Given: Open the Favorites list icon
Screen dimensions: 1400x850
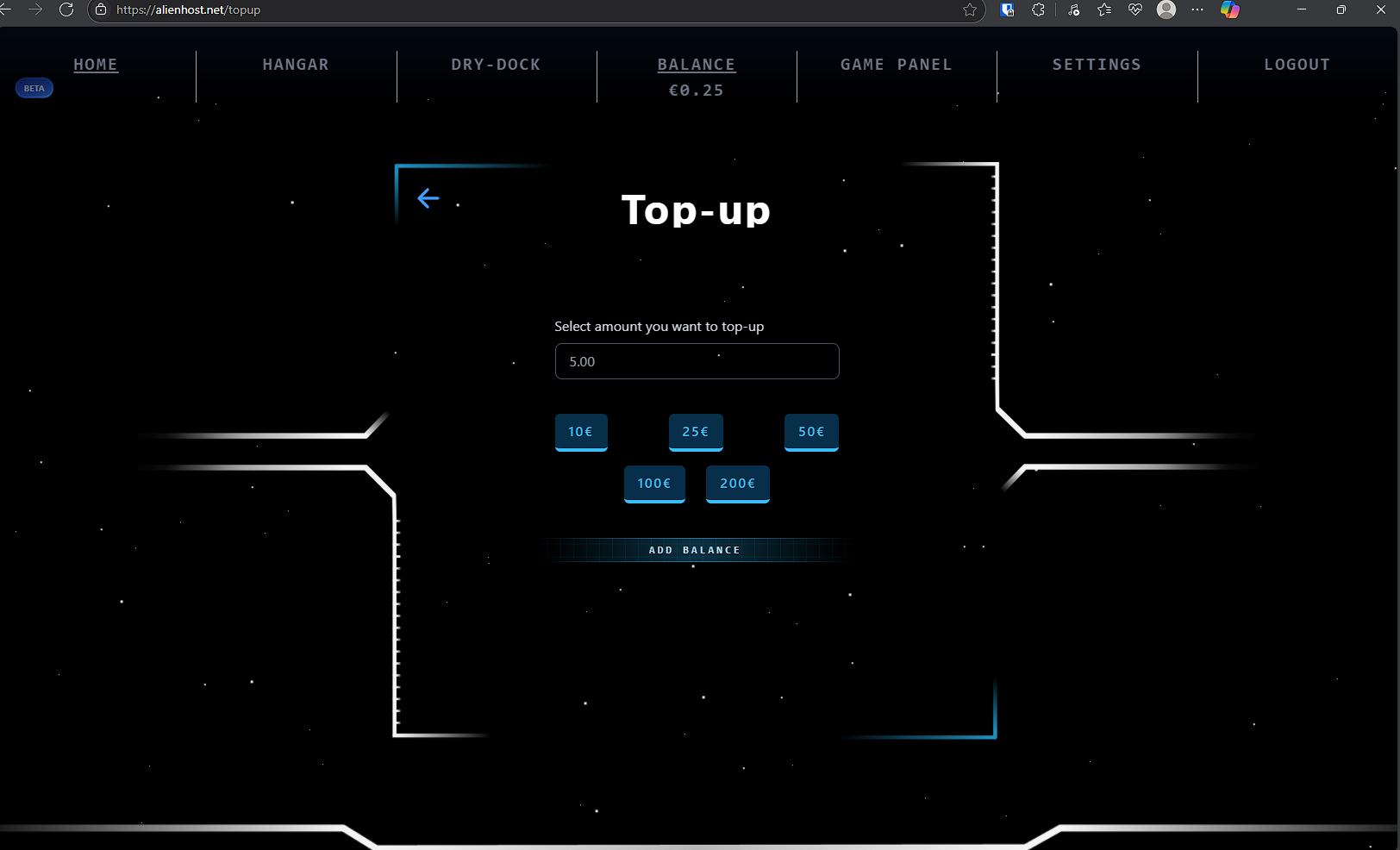Looking at the screenshot, I should pos(1104,9).
